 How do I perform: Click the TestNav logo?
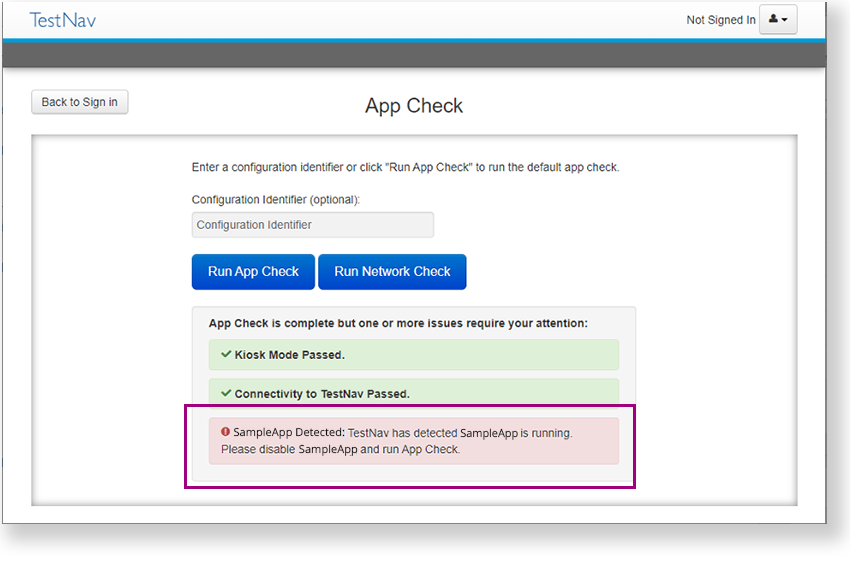point(63,20)
